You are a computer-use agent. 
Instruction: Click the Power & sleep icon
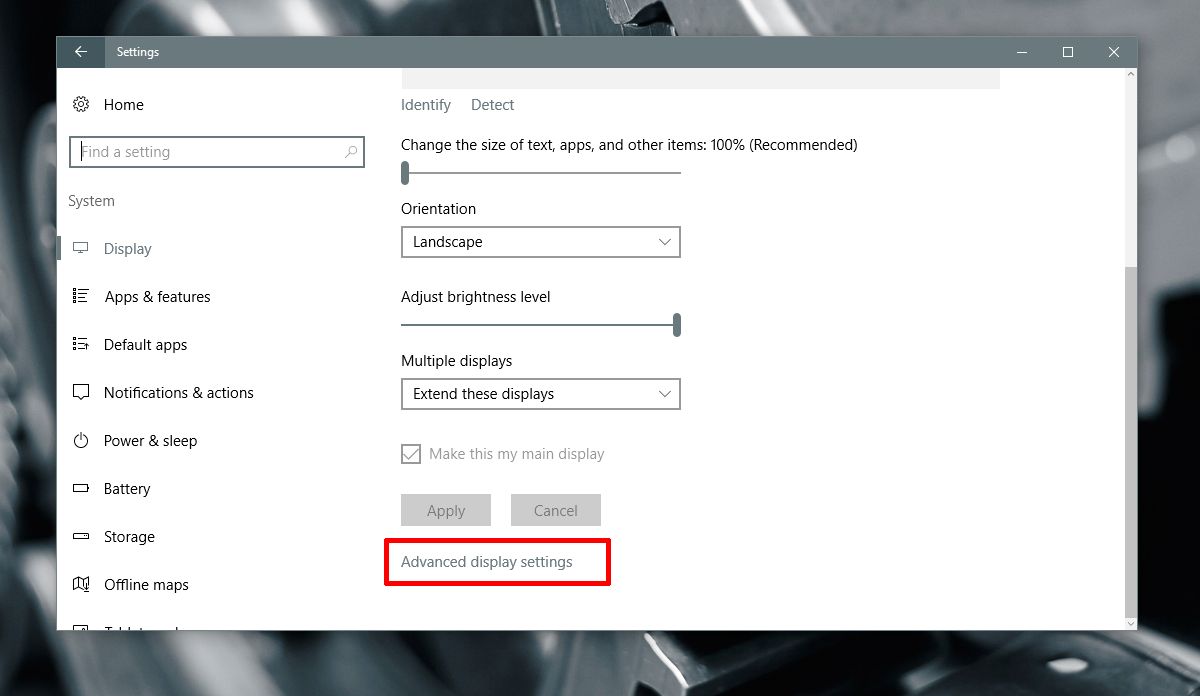81,441
